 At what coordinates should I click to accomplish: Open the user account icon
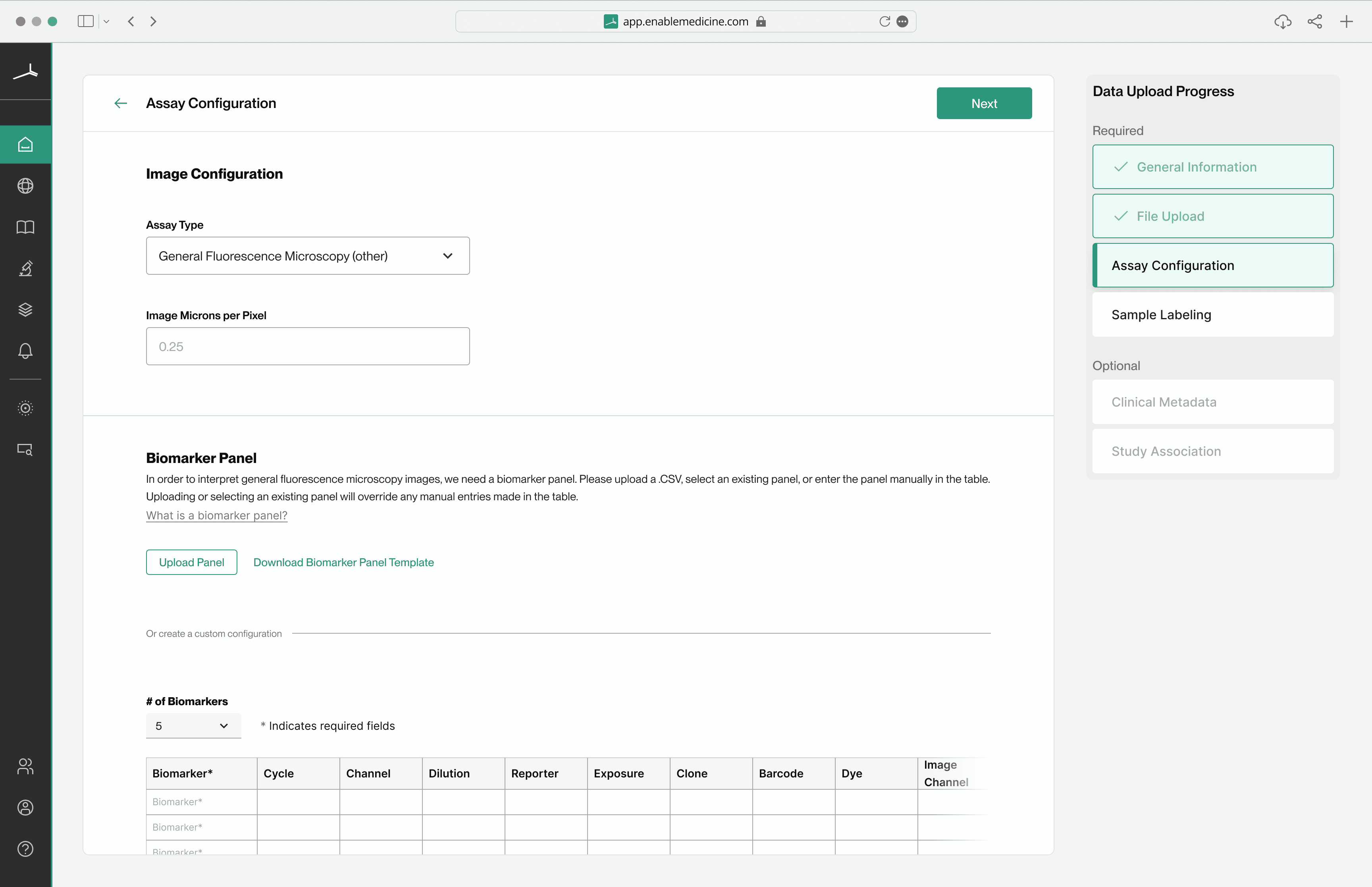[25, 808]
